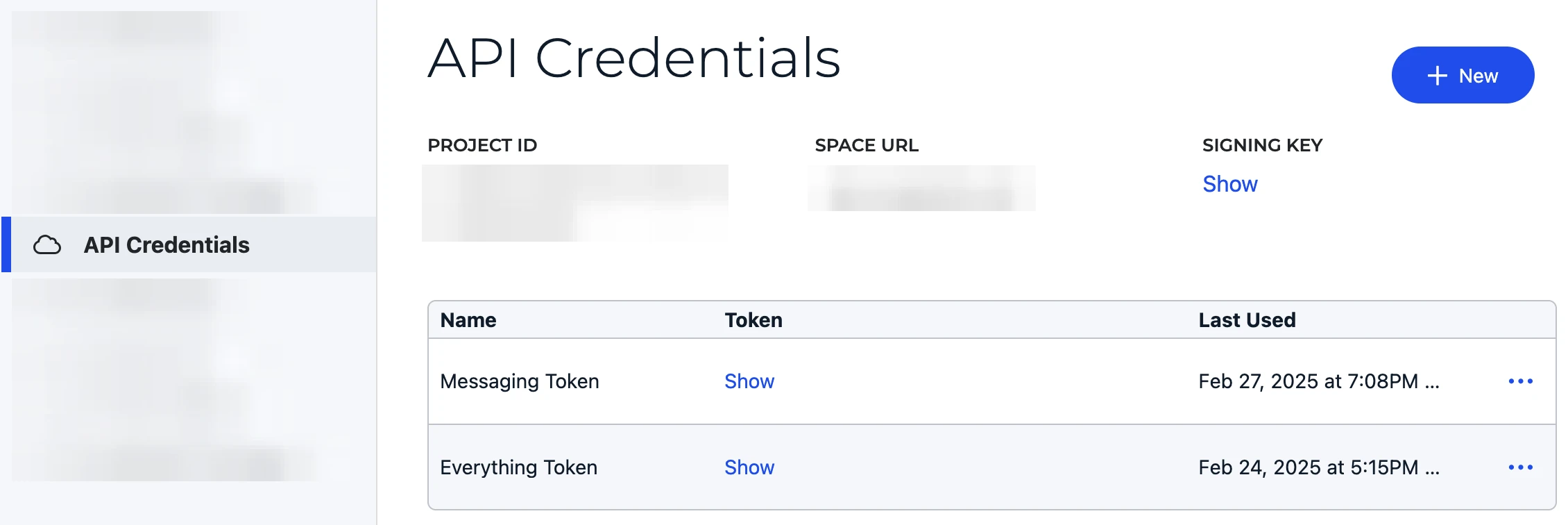Click the Last Used column header
Viewport: 1568px width, 525px height.
click(x=1247, y=320)
